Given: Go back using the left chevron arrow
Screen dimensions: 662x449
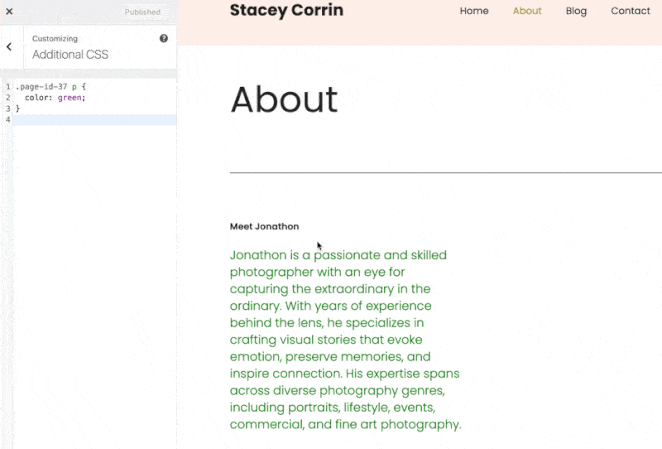Looking at the screenshot, I should [x=9, y=47].
